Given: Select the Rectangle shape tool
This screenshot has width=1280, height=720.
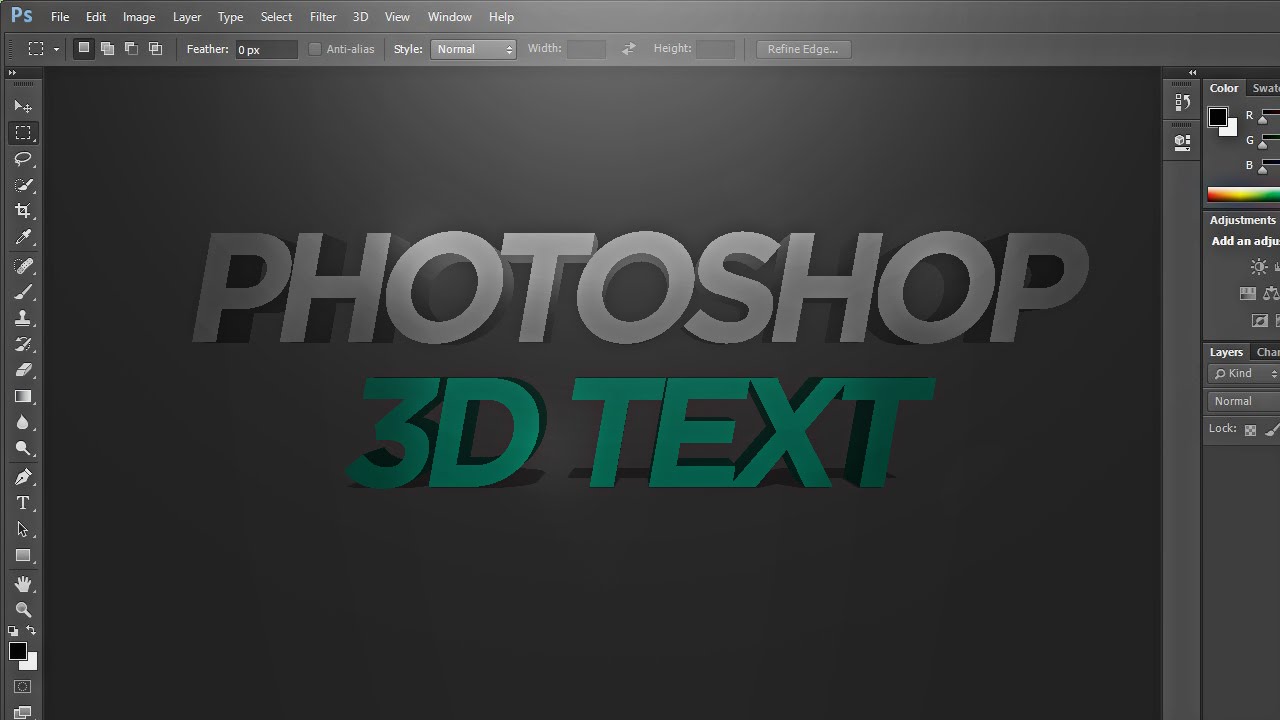Looking at the screenshot, I should 23,555.
